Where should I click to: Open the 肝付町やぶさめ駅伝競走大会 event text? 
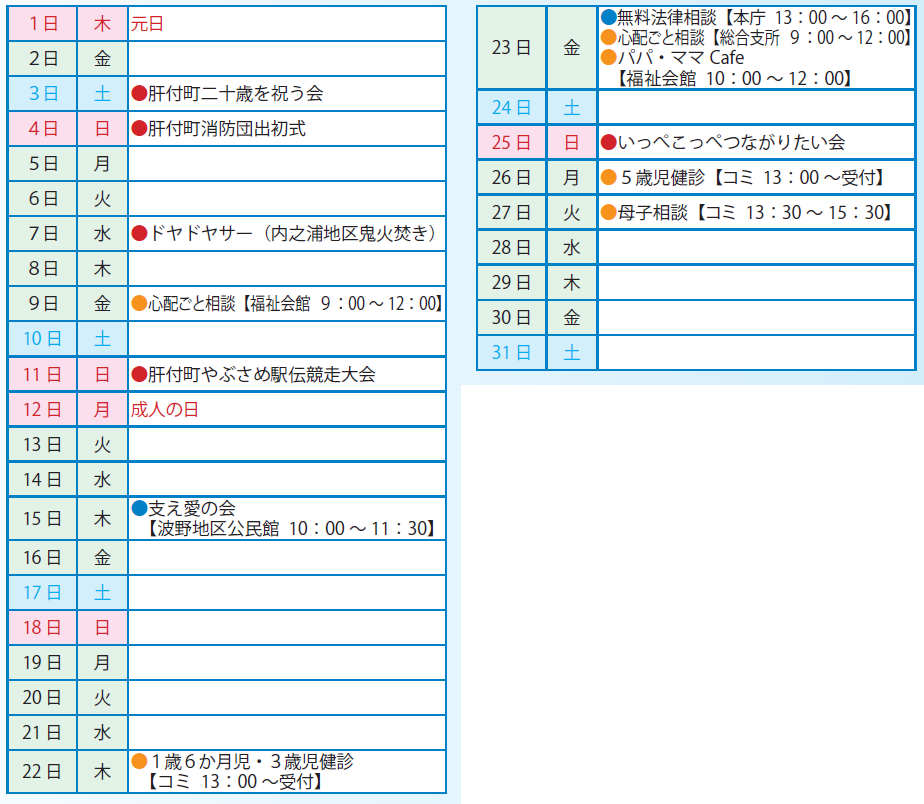pyautogui.click(x=262, y=375)
